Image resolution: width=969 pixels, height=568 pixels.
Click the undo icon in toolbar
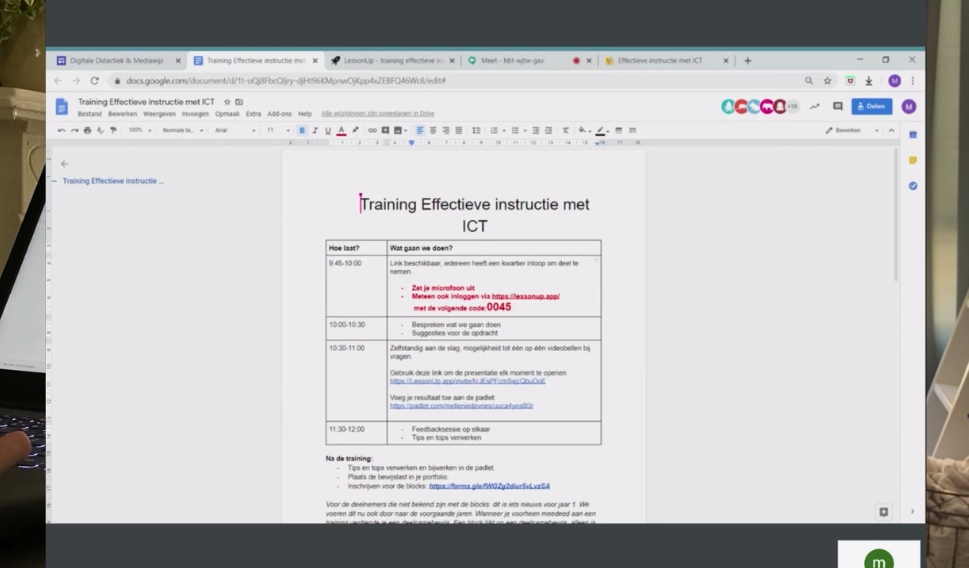coord(61,130)
